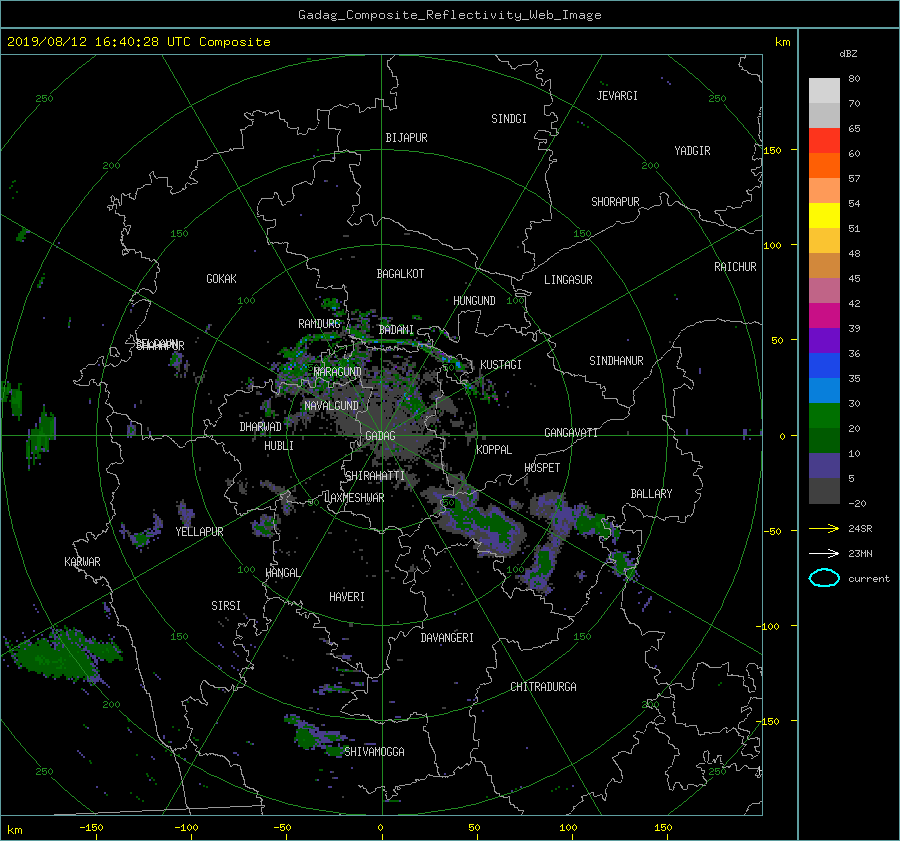Click the BIJAPUR city label
The image size is (900, 841).
point(406,138)
